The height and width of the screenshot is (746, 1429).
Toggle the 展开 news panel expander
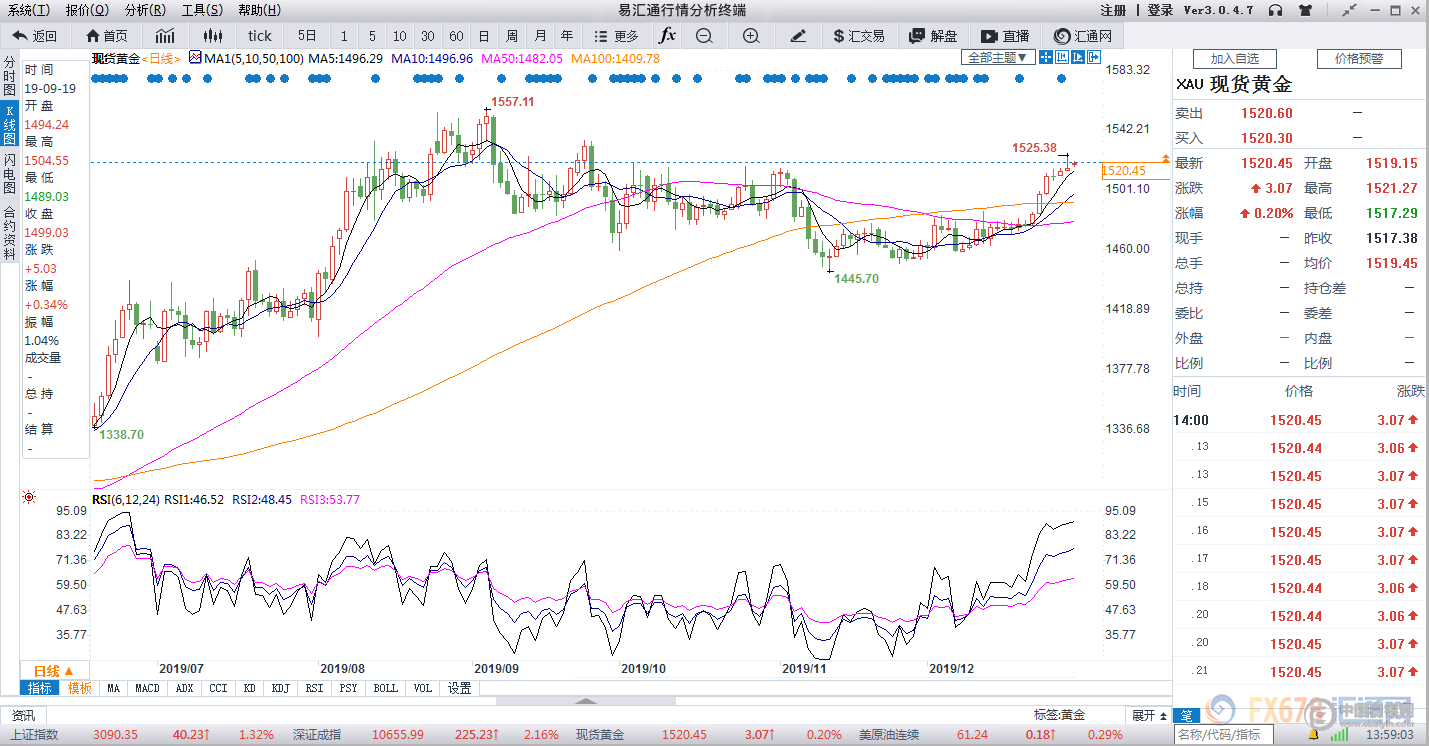click(x=1148, y=715)
